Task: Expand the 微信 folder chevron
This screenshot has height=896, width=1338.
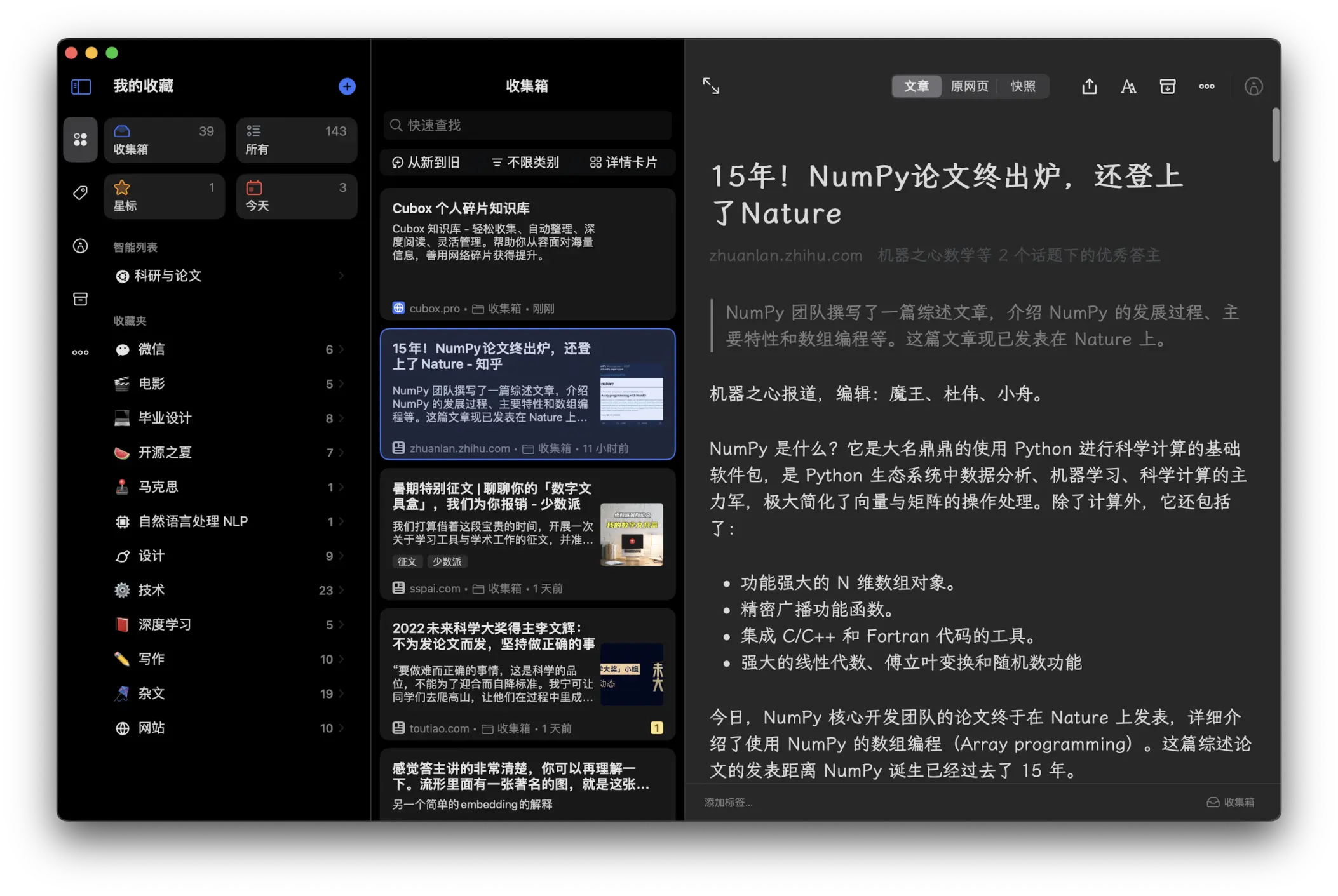Action: coord(342,349)
